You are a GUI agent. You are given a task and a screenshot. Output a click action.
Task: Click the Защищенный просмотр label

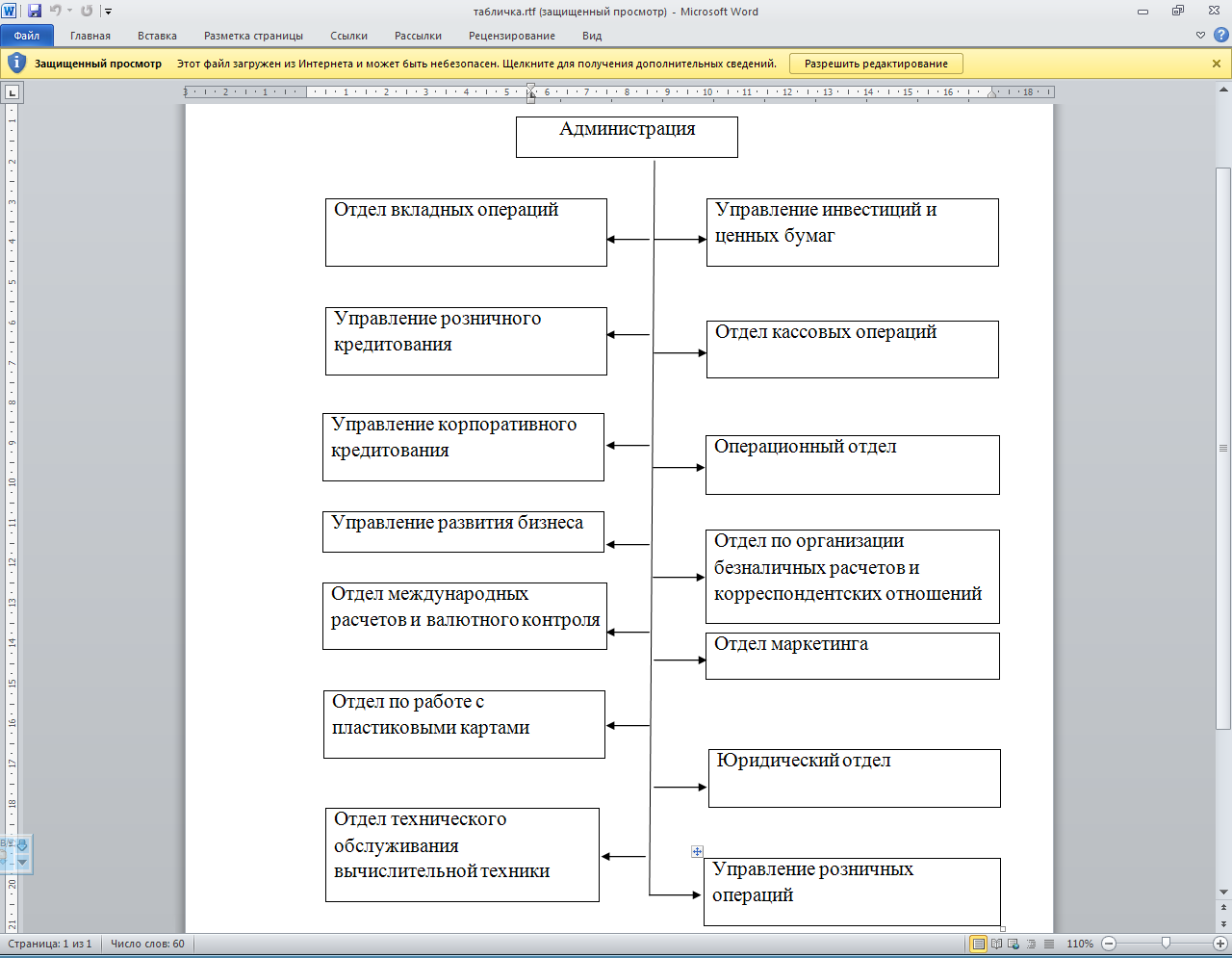click(98, 64)
